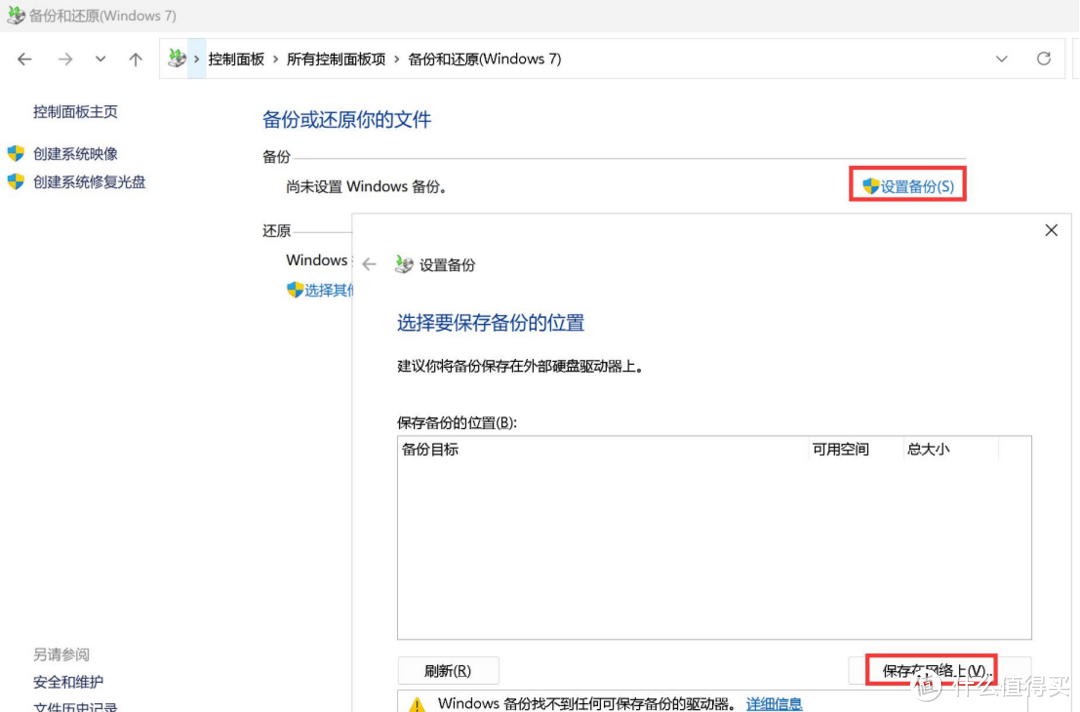Click the warning icon next to the drive message
The width and height of the screenshot is (1080, 712).
[x=414, y=702]
